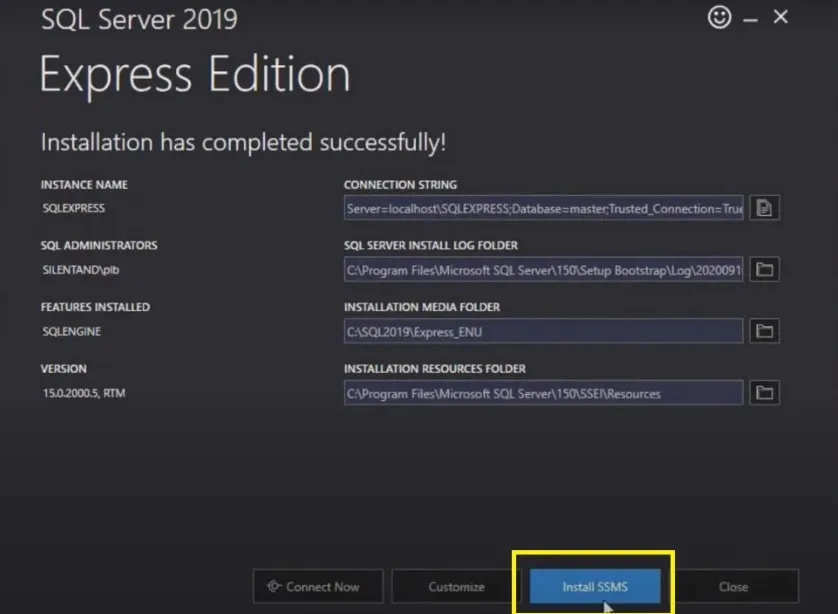The width and height of the screenshot is (838, 614).
Task: Click the installation completed successfully heading
Action: (x=243, y=143)
